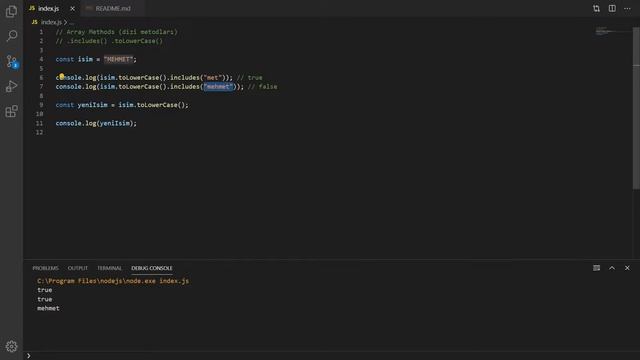Image resolution: width=640 pixels, height=360 pixels.
Task: Open the Search view in the activity bar
Action: [x=11, y=36]
